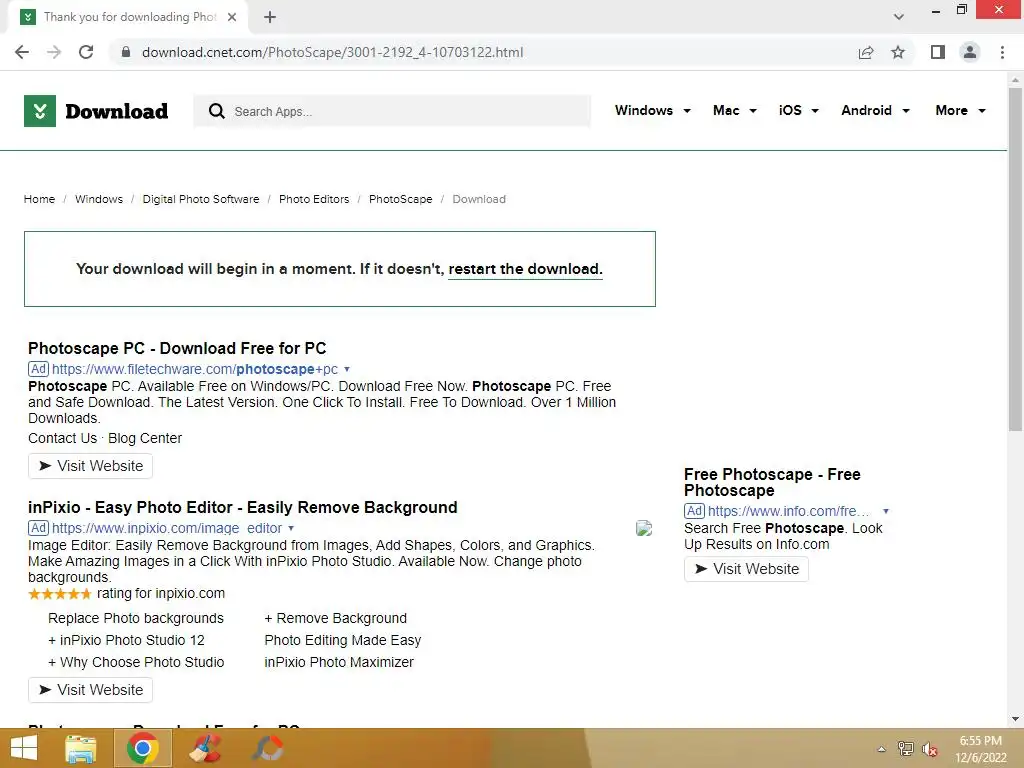This screenshot has height=768, width=1024.
Task: Click 'Replace Photo backgrounds' link
Action: tap(136, 618)
